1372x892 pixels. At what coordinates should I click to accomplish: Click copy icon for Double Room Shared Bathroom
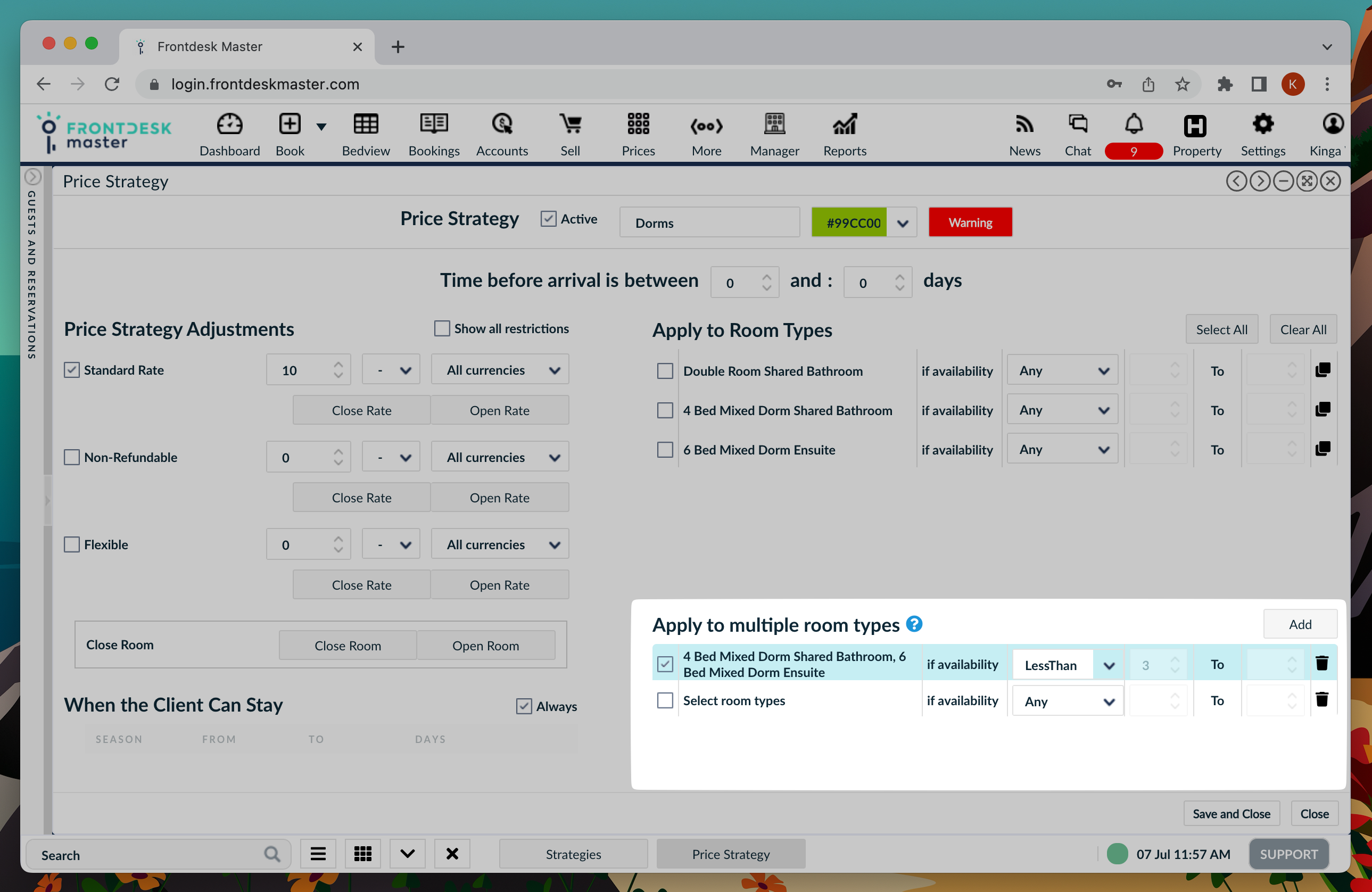point(1323,370)
